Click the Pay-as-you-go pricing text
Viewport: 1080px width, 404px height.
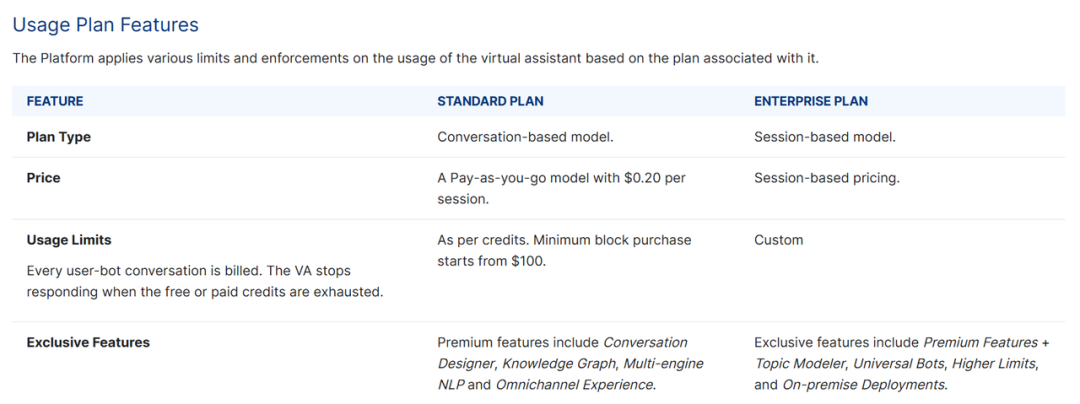point(561,188)
